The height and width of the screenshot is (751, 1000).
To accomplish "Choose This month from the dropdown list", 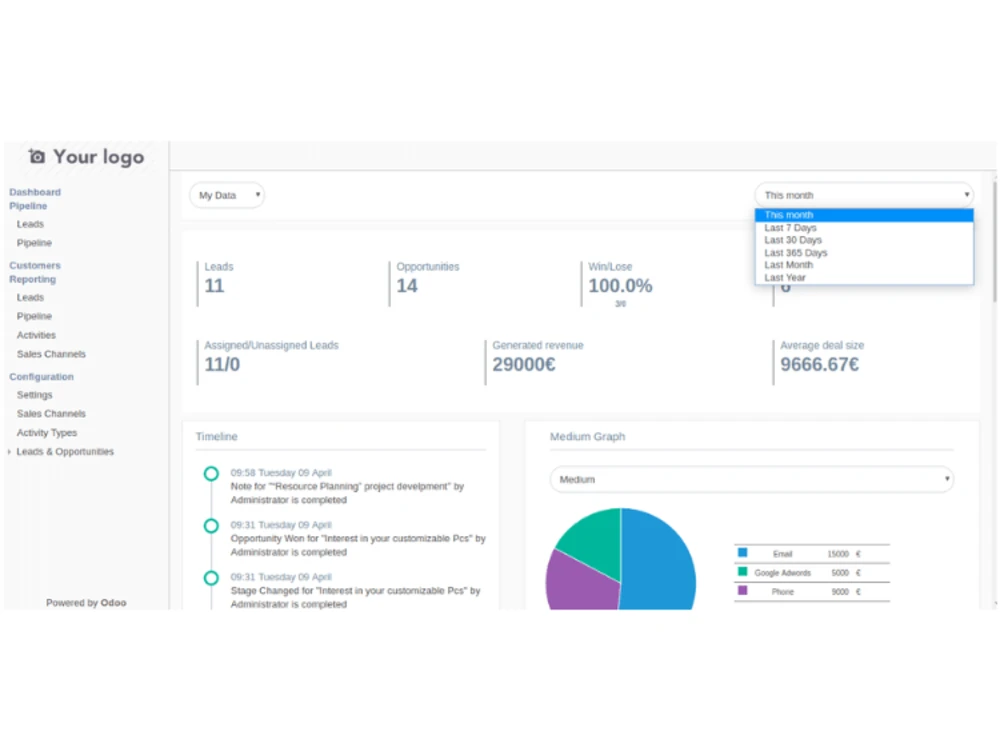I will coord(864,215).
